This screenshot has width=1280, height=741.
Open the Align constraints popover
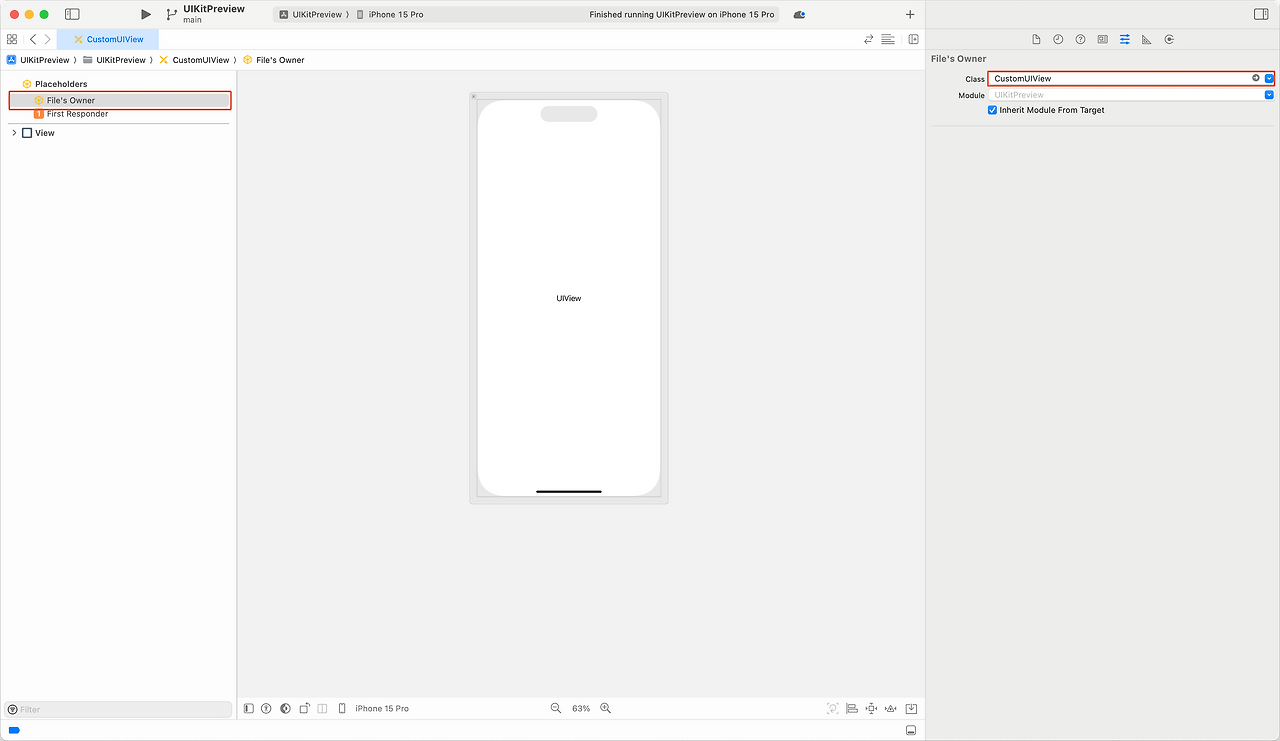click(852, 708)
